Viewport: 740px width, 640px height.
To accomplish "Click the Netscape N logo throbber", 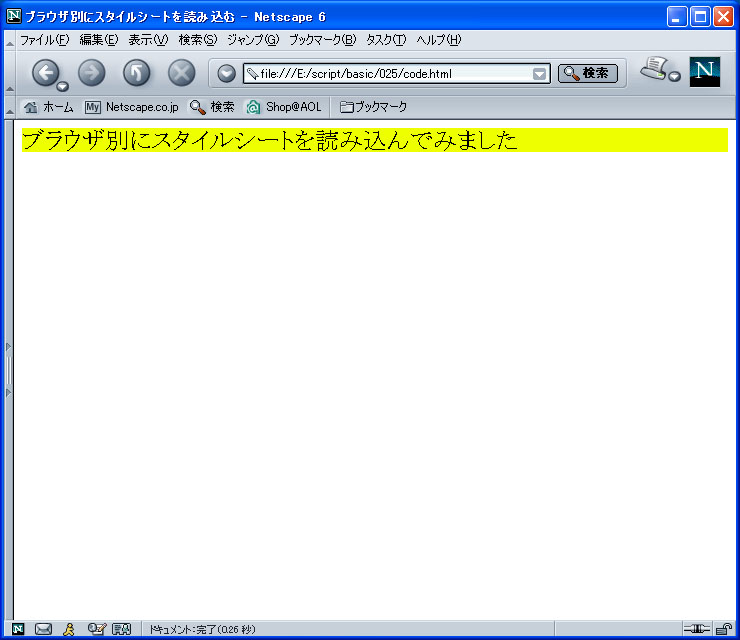I will pos(705,72).
